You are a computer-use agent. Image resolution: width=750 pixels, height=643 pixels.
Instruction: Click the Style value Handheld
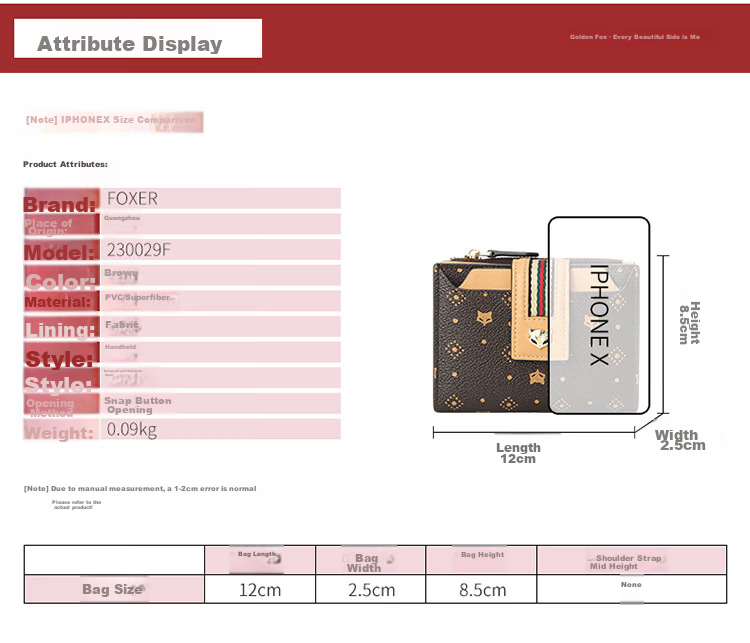tap(120, 347)
